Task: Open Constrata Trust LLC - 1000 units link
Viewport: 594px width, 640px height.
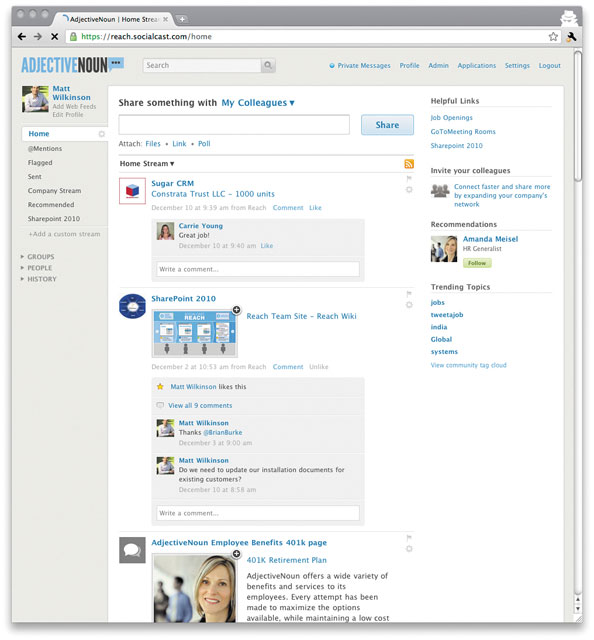Action: (213, 194)
